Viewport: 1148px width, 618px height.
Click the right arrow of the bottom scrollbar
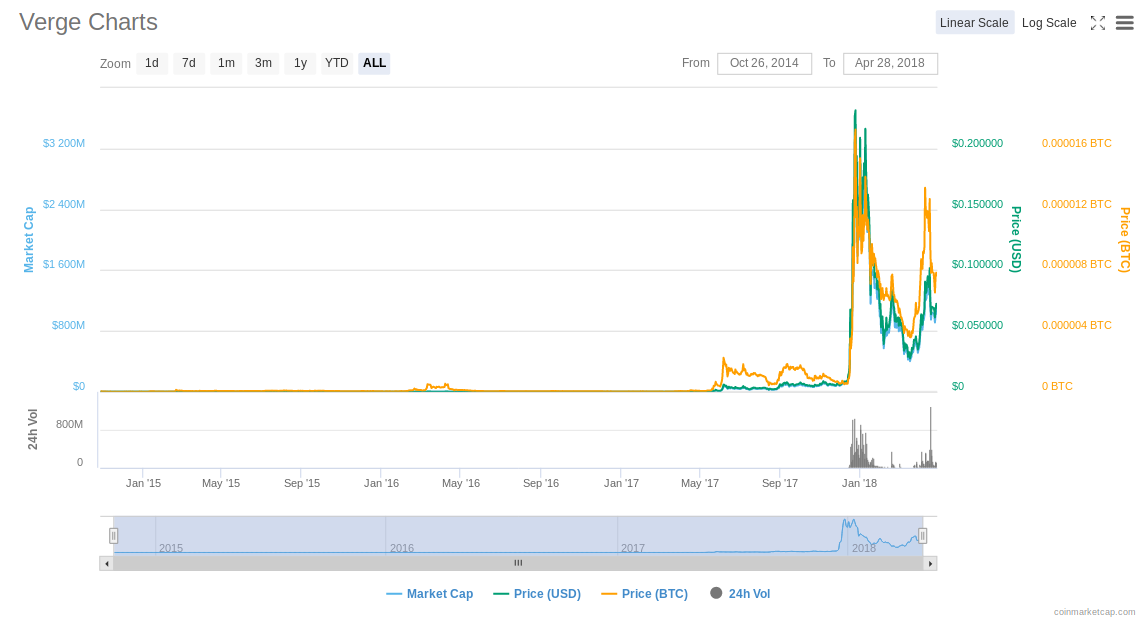tap(930, 562)
